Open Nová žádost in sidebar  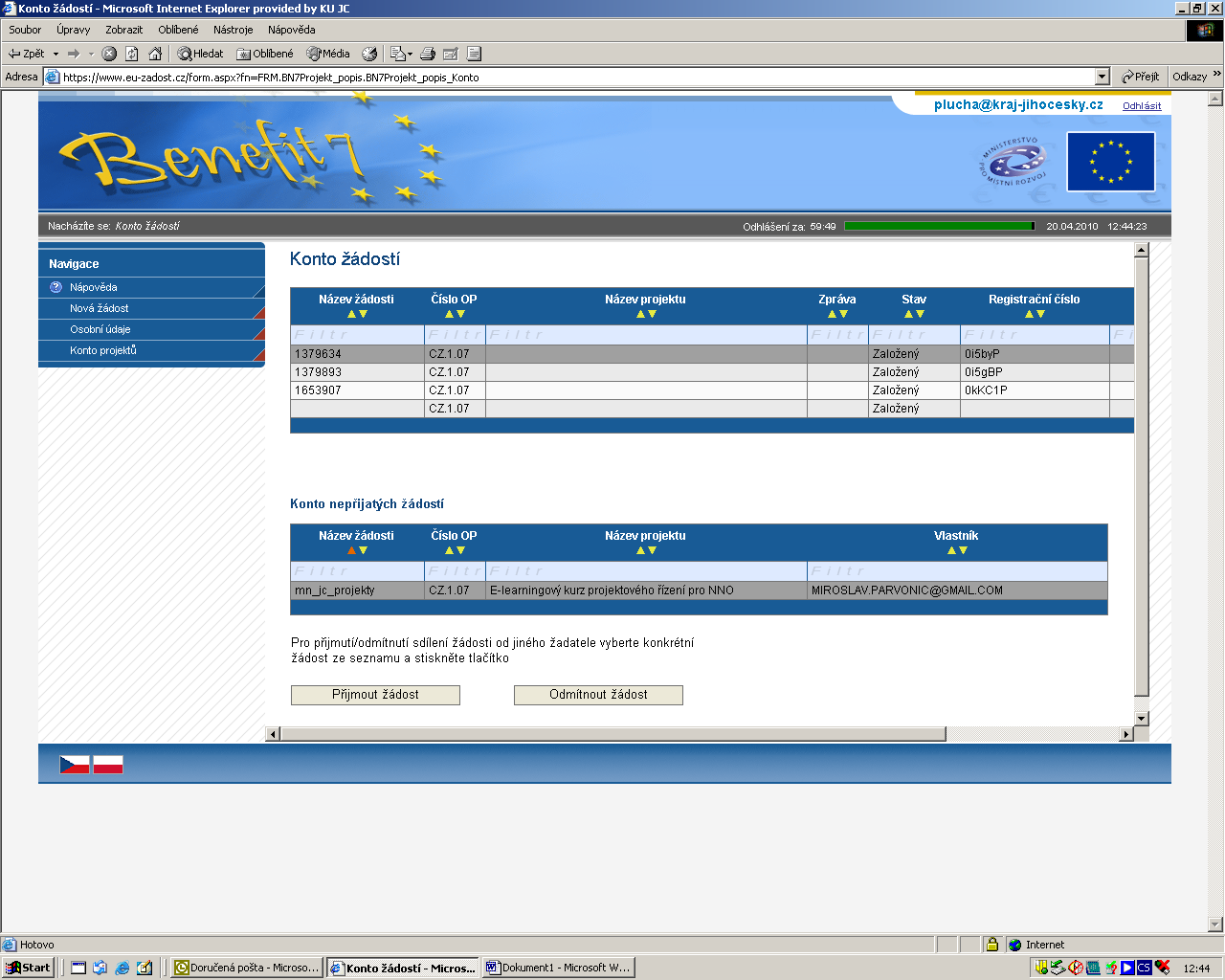99,308
